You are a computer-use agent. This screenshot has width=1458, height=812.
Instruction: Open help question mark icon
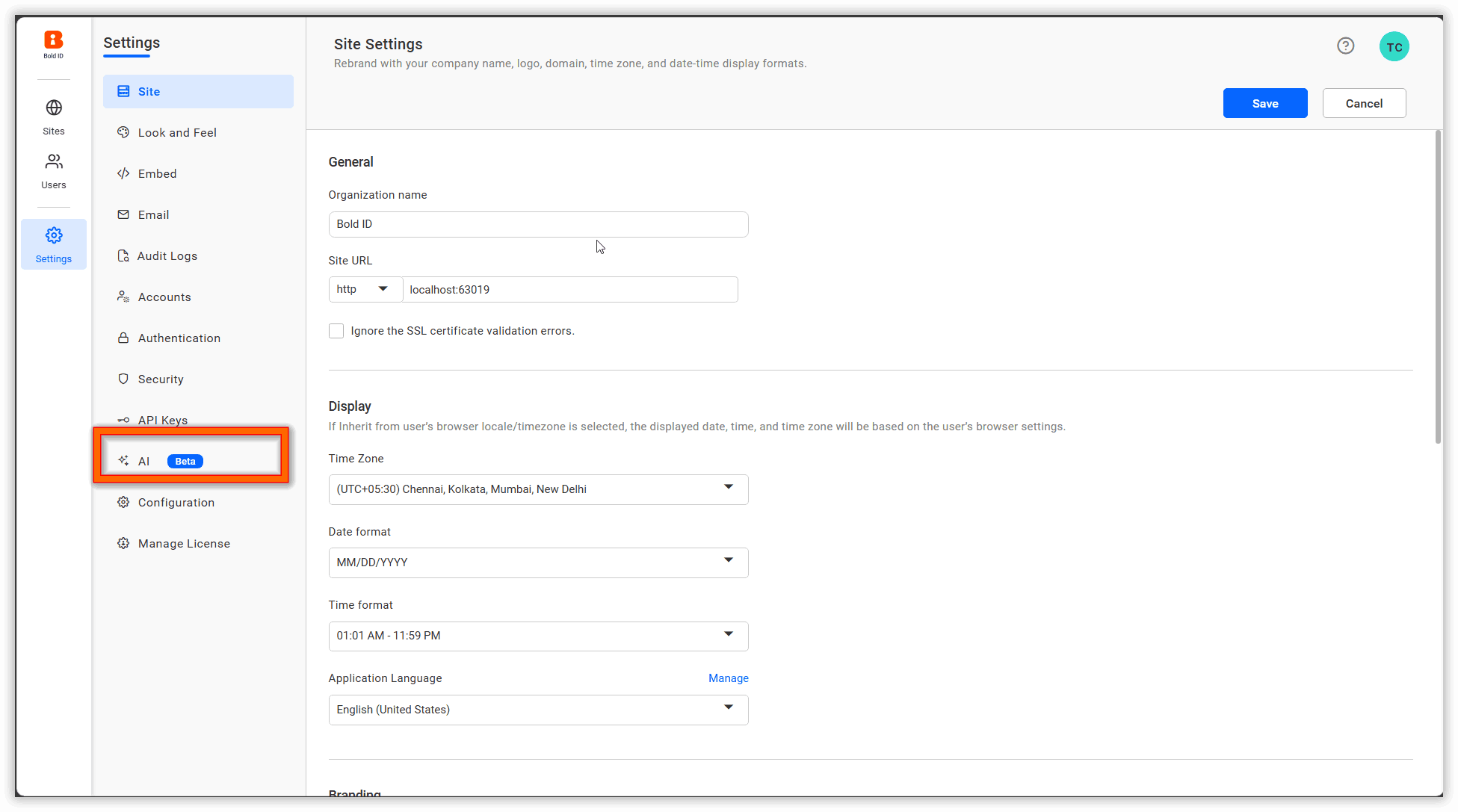[1345, 46]
